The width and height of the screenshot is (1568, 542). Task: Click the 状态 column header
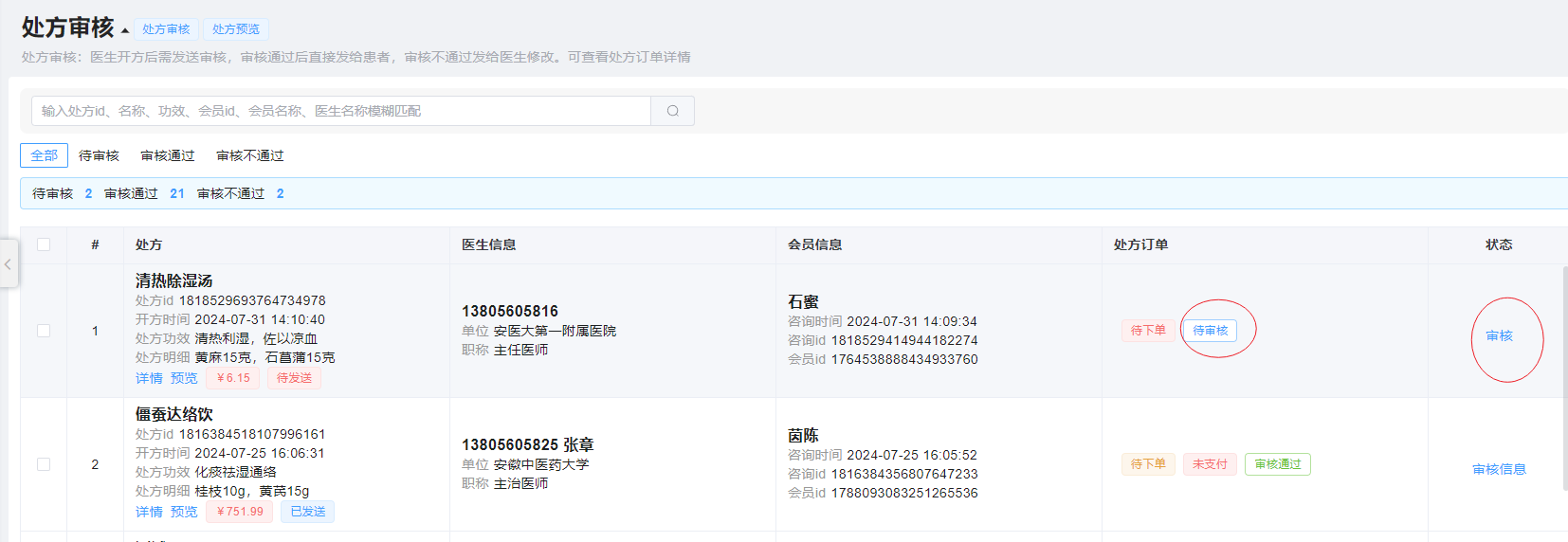click(1499, 244)
